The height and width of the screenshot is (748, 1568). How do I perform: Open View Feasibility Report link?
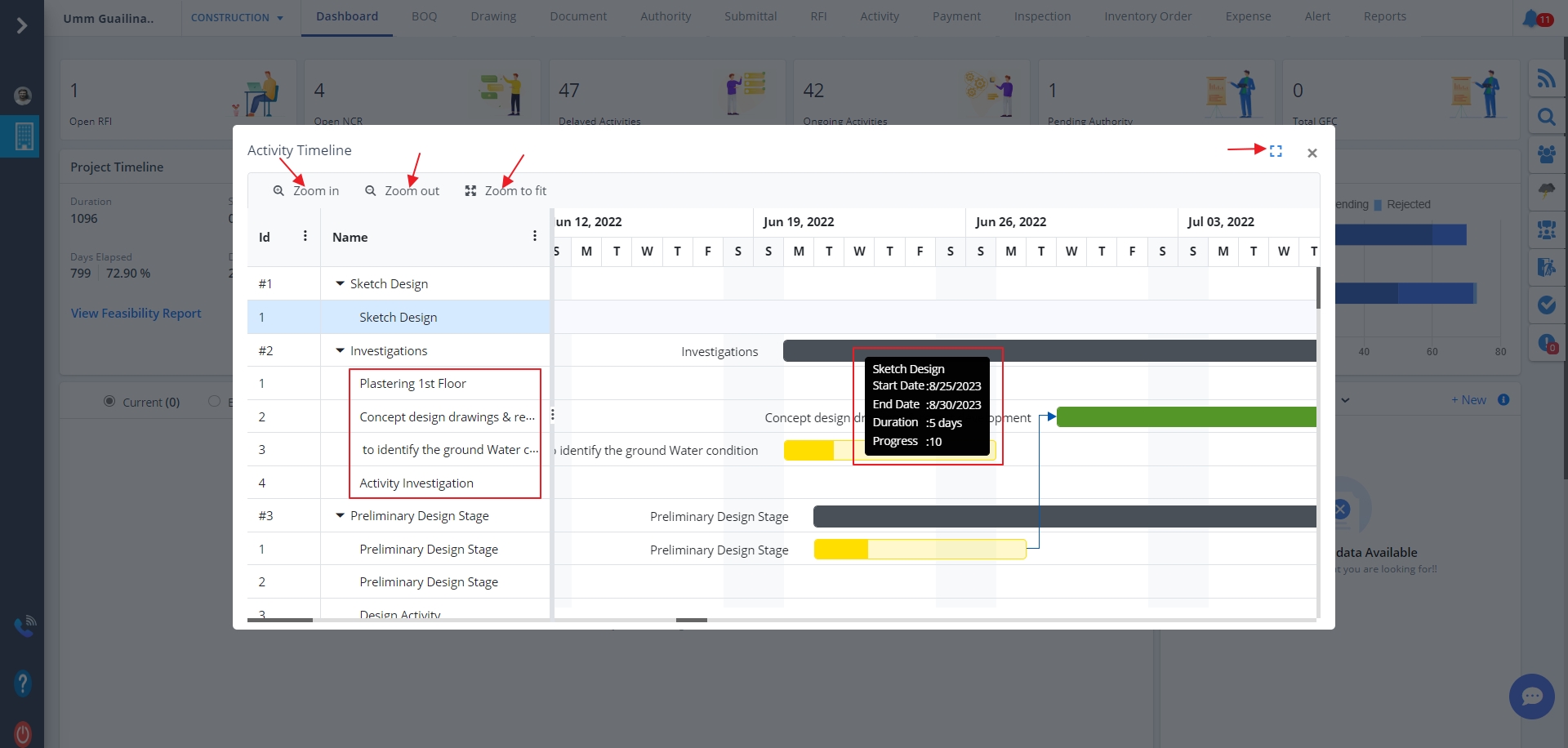pos(136,313)
